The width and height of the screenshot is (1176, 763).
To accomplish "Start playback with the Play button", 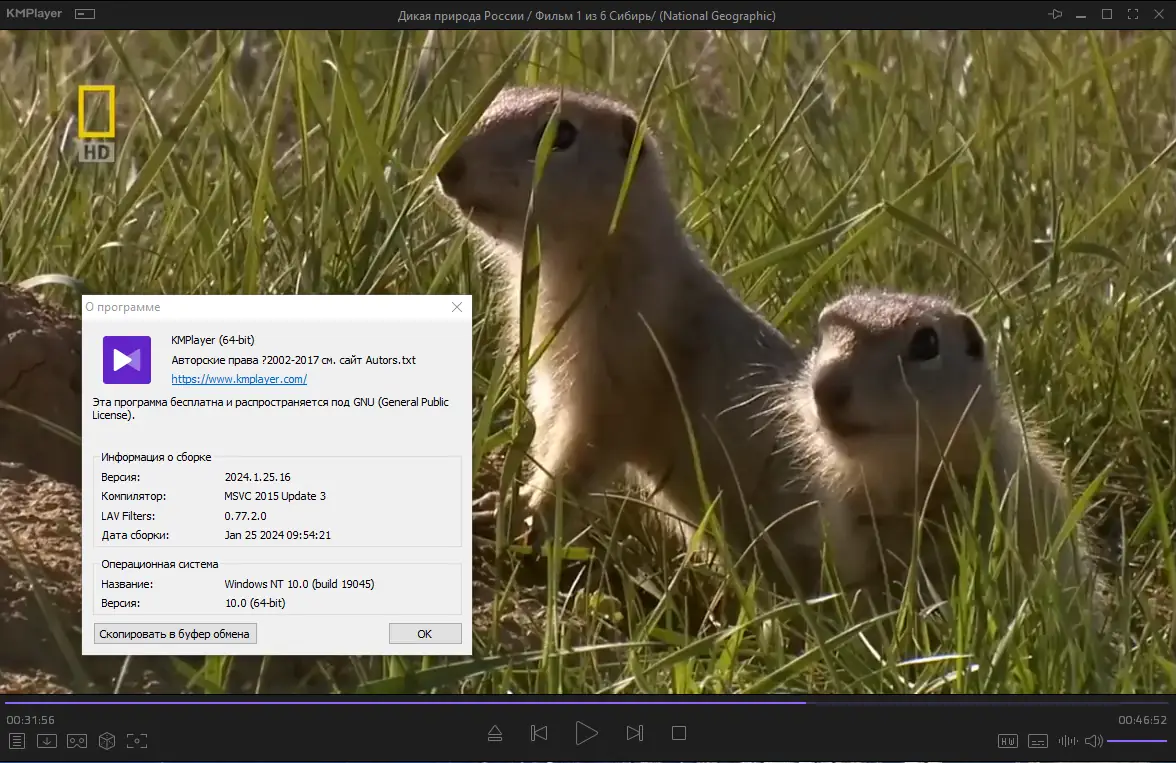I will tap(587, 732).
